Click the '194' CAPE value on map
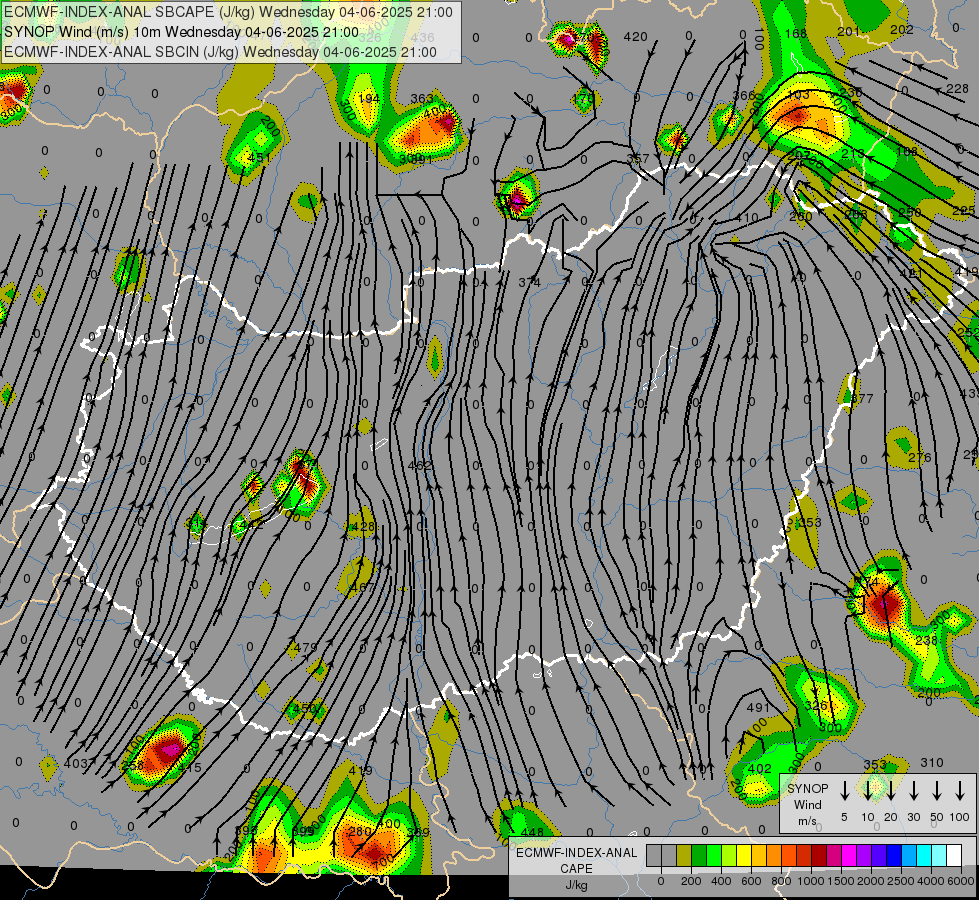Screen dimensions: 979x900 (x=368, y=99)
